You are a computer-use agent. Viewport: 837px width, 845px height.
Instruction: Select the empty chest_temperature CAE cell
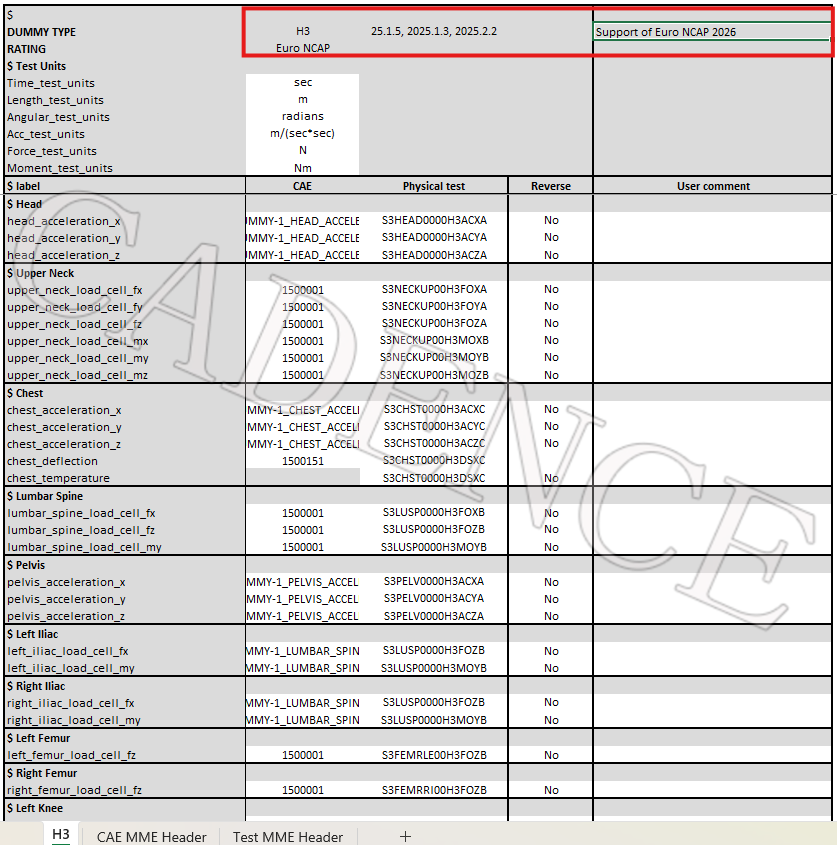click(302, 477)
